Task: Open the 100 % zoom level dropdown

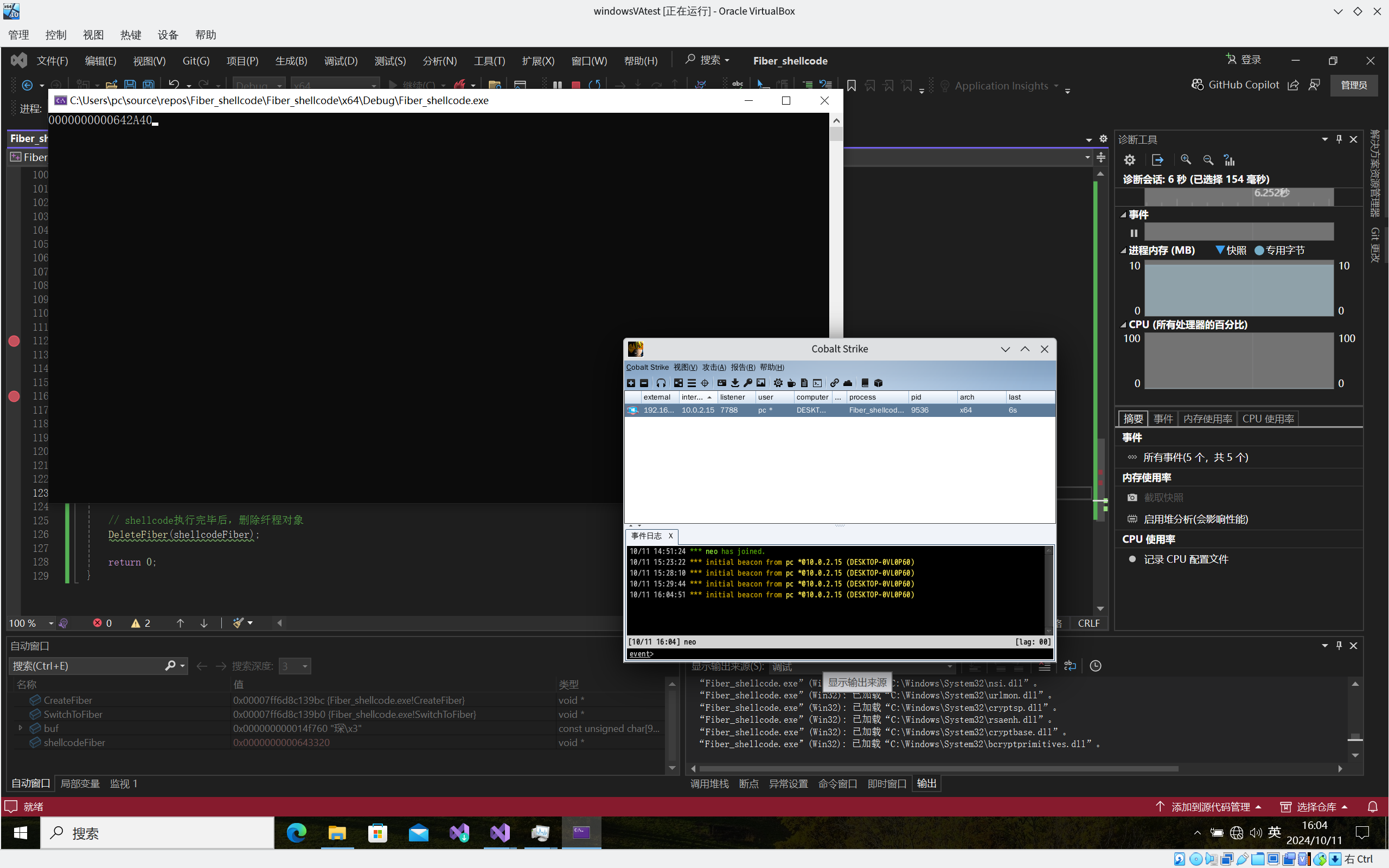Action: click(x=50, y=623)
